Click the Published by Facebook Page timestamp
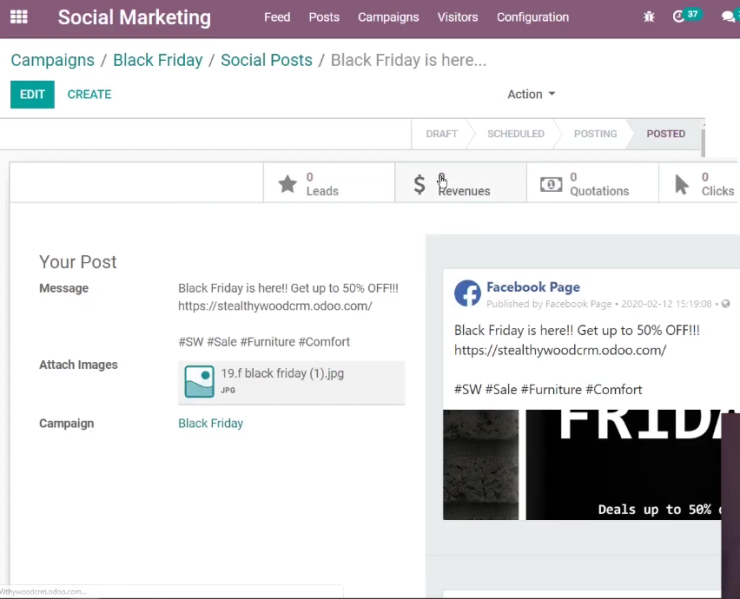740x599 pixels. 599,304
